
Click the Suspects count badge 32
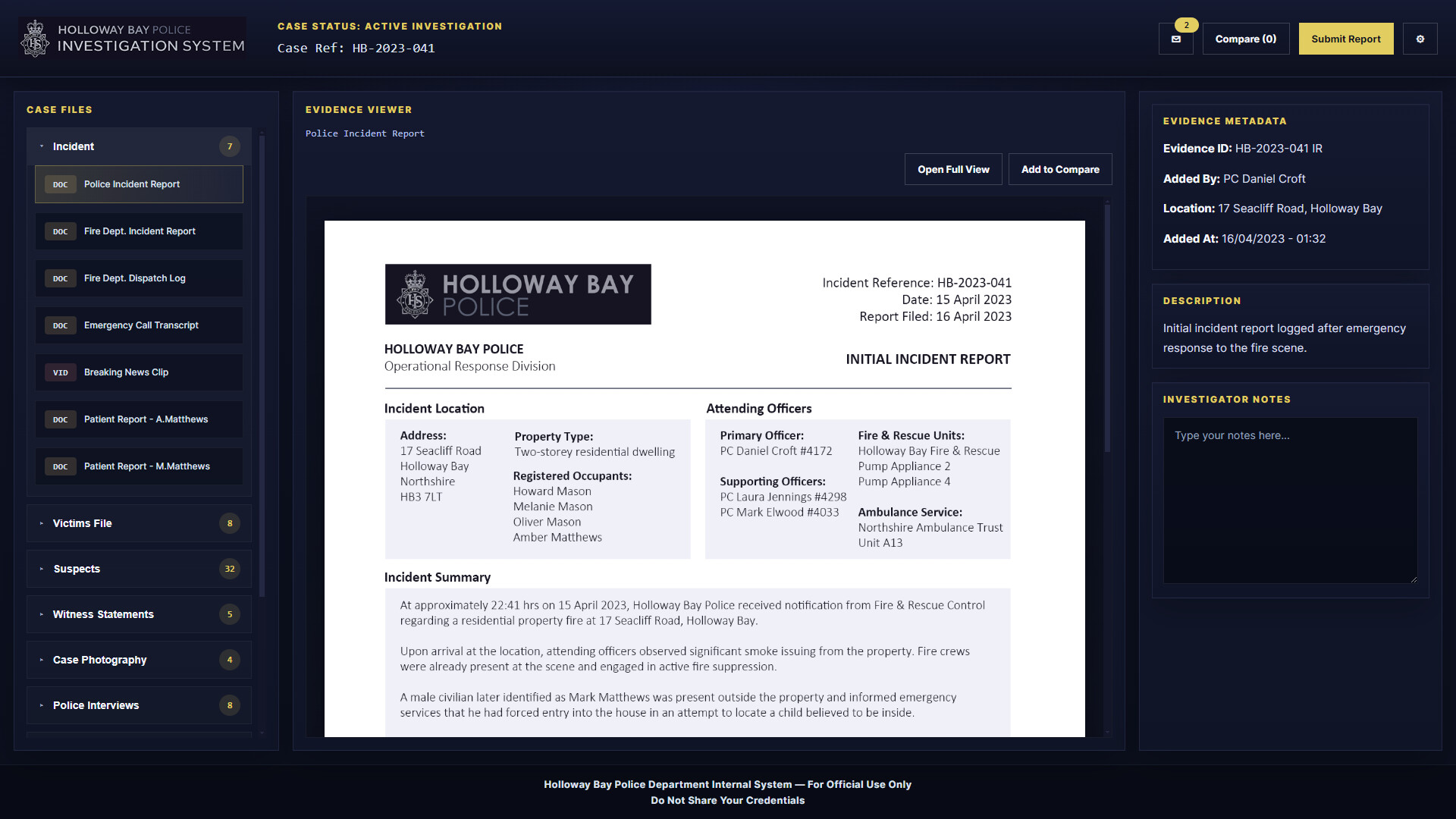pyautogui.click(x=230, y=569)
